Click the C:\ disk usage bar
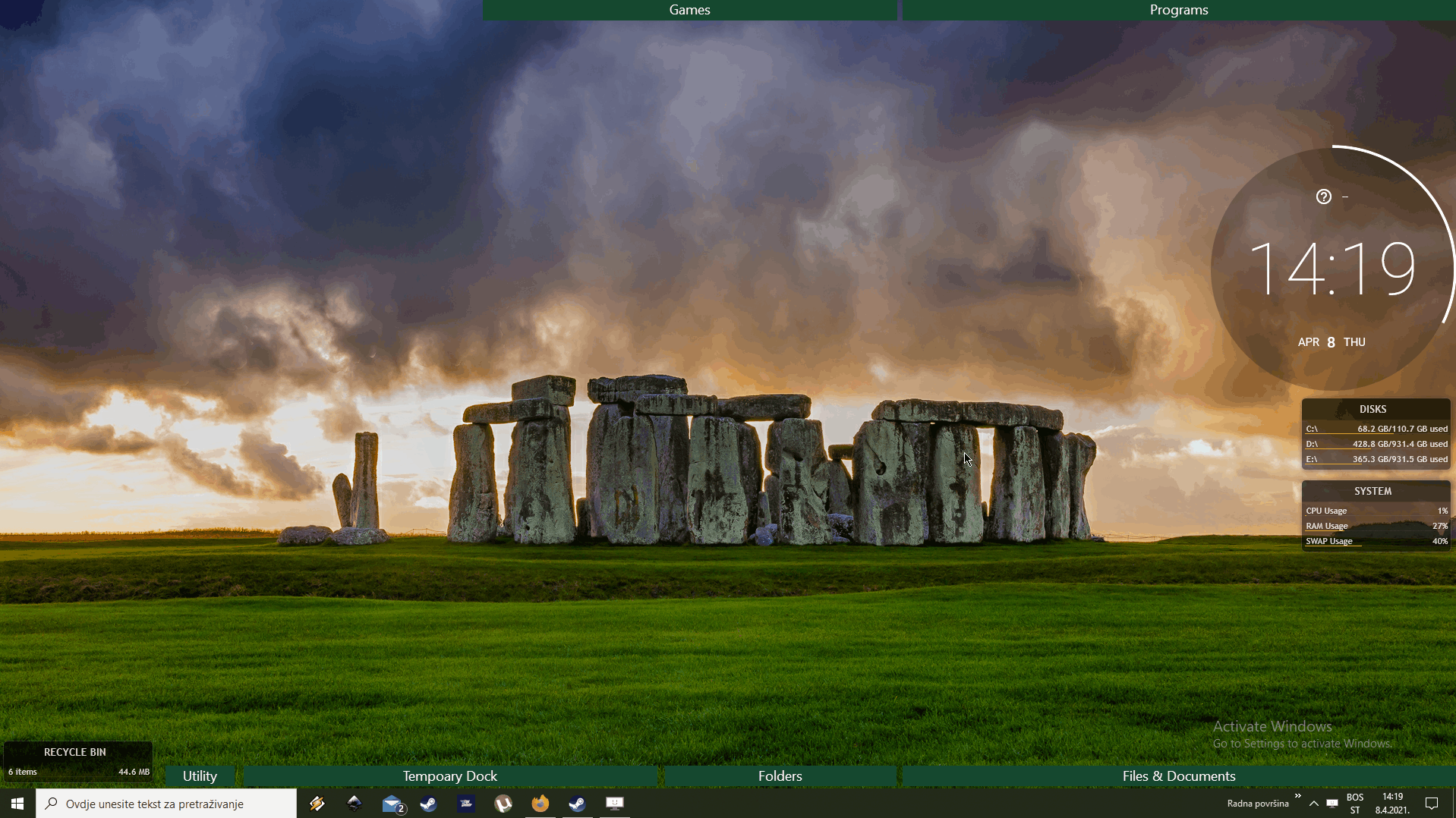This screenshot has width=1456, height=818. click(1376, 429)
